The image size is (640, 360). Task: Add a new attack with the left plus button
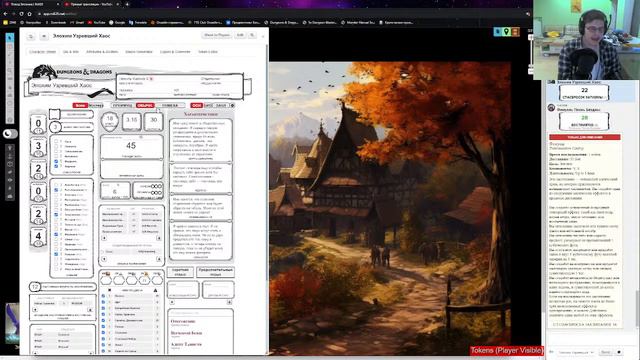(x=104, y=238)
